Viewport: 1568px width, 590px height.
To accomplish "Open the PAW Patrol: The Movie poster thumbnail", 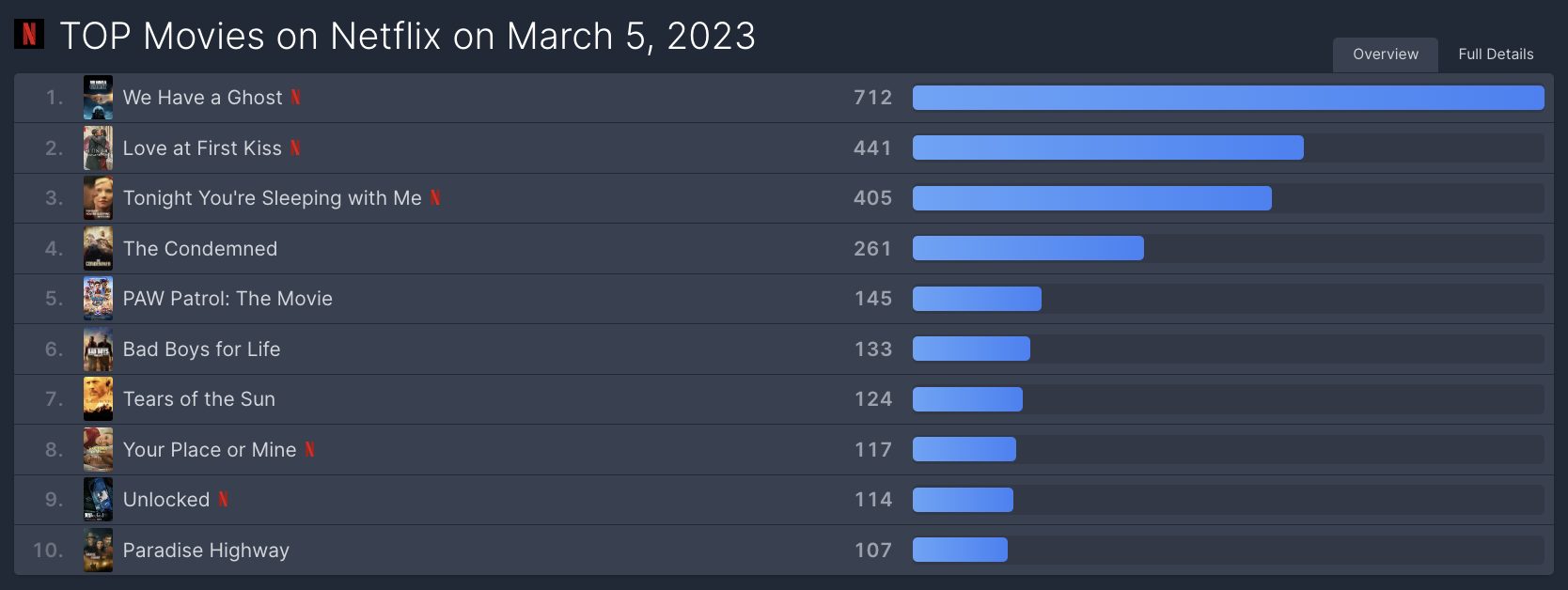I will pos(98,299).
